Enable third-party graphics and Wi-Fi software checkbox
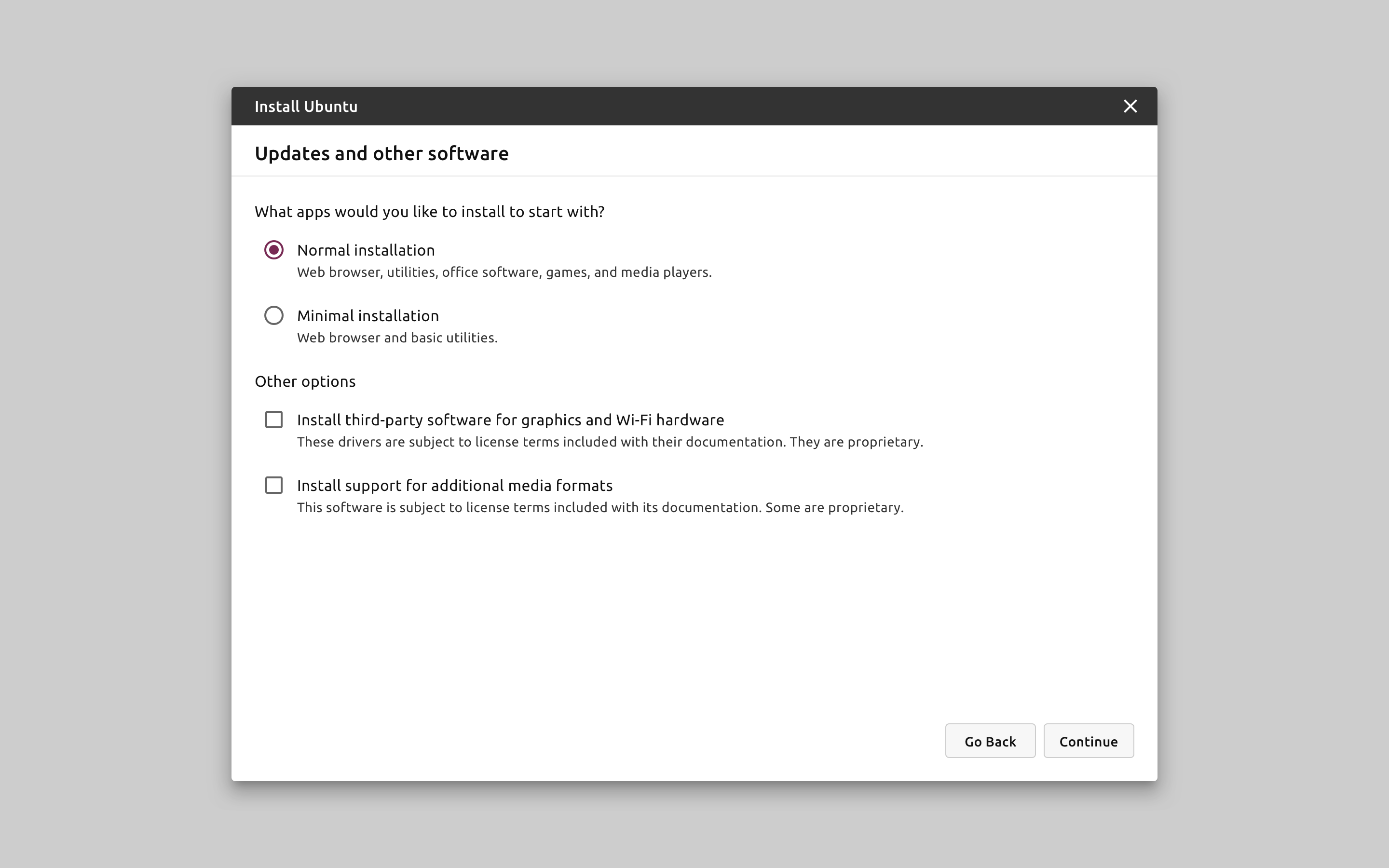This screenshot has height=868, width=1389. tap(274, 420)
